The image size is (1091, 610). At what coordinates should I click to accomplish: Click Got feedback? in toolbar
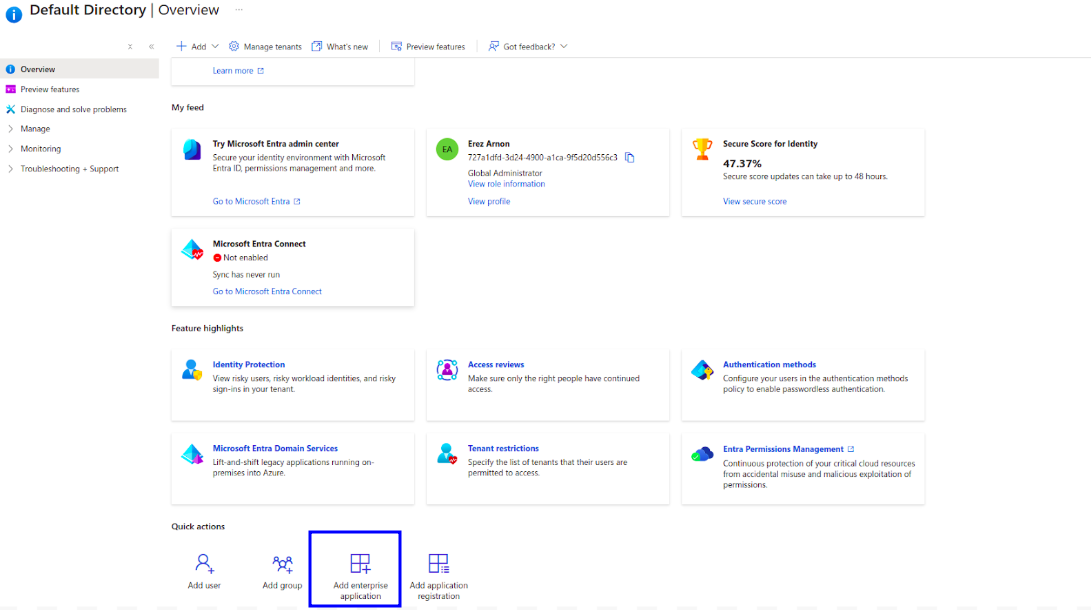coord(521,47)
